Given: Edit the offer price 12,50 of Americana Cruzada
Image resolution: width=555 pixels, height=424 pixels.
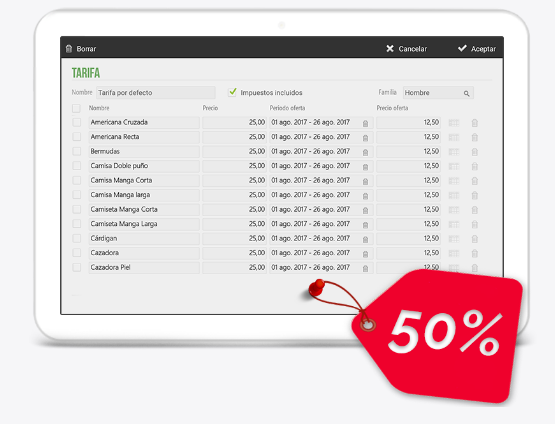Looking at the screenshot, I should coord(408,122).
